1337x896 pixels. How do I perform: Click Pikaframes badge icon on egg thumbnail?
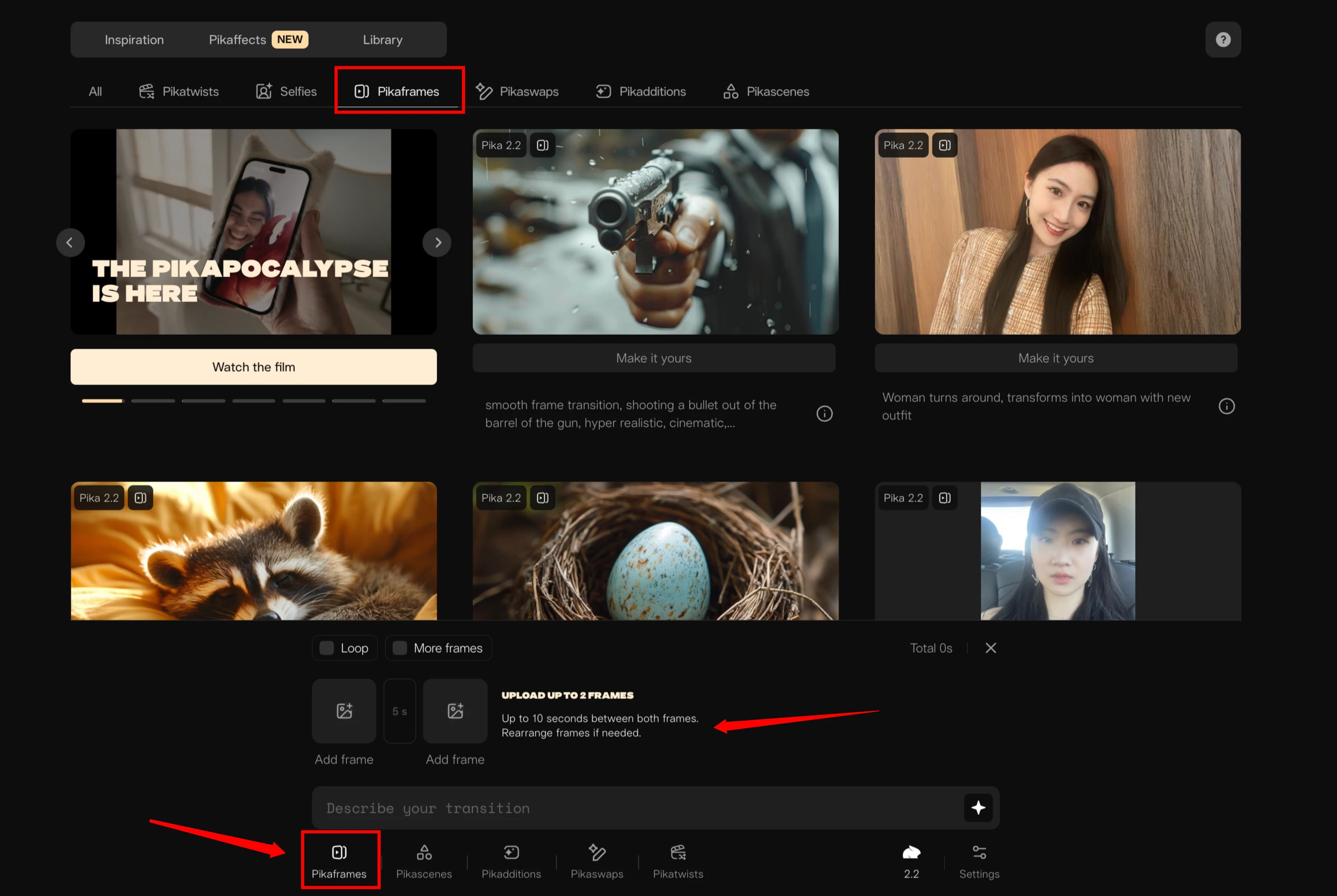[x=543, y=498]
